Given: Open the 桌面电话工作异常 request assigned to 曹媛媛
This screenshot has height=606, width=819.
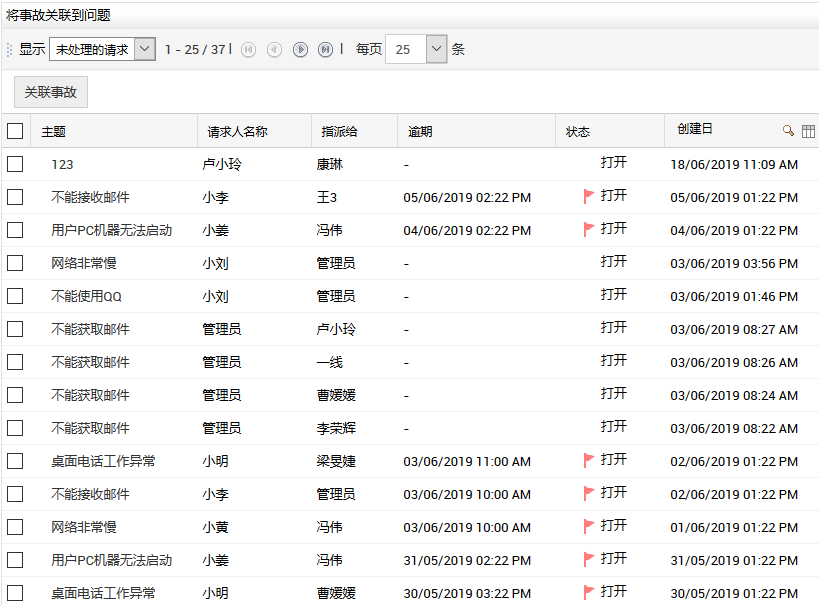Looking at the screenshot, I should (103, 593).
